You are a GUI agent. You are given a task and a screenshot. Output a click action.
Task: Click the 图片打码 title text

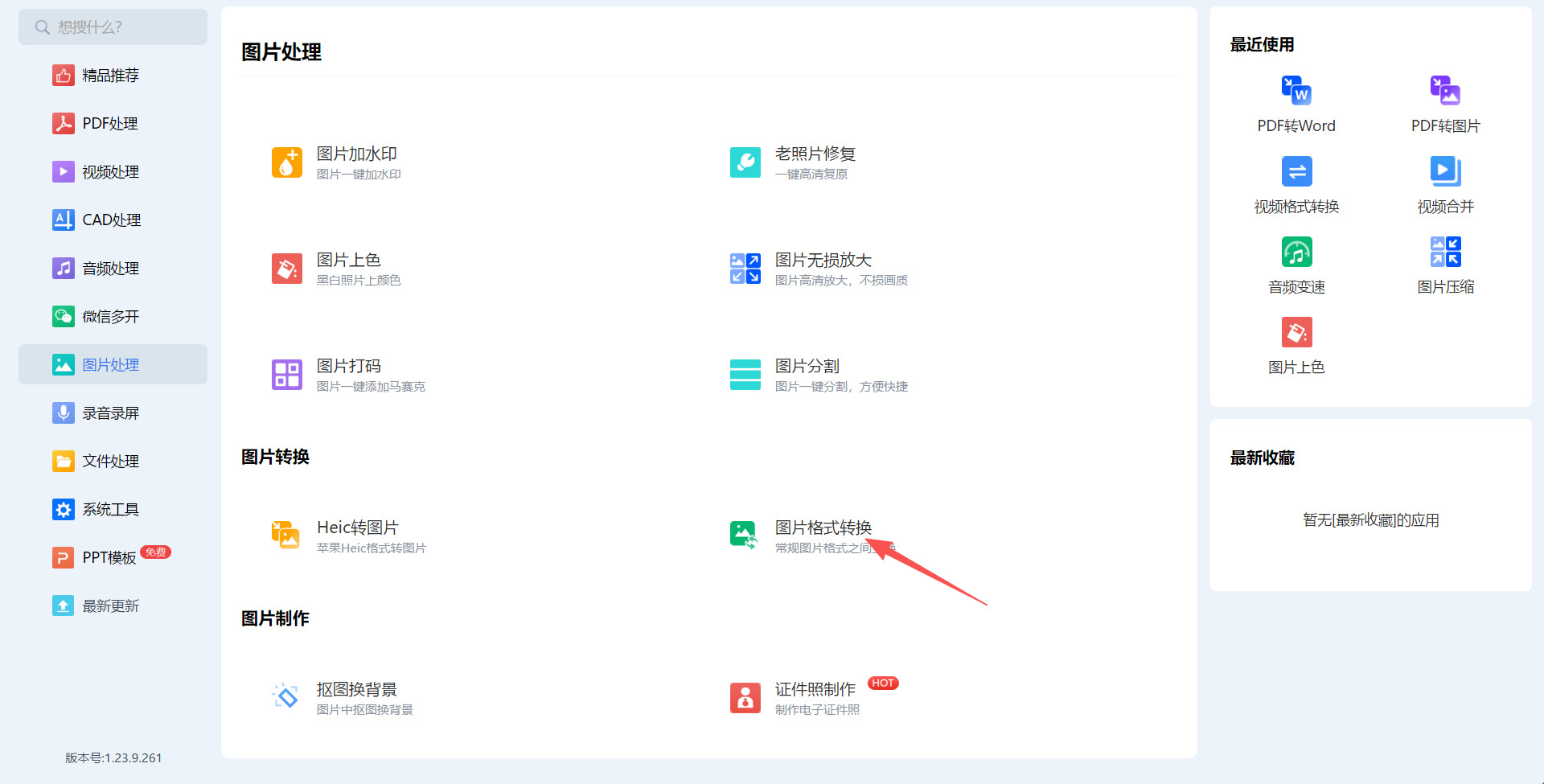coord(349,366)
